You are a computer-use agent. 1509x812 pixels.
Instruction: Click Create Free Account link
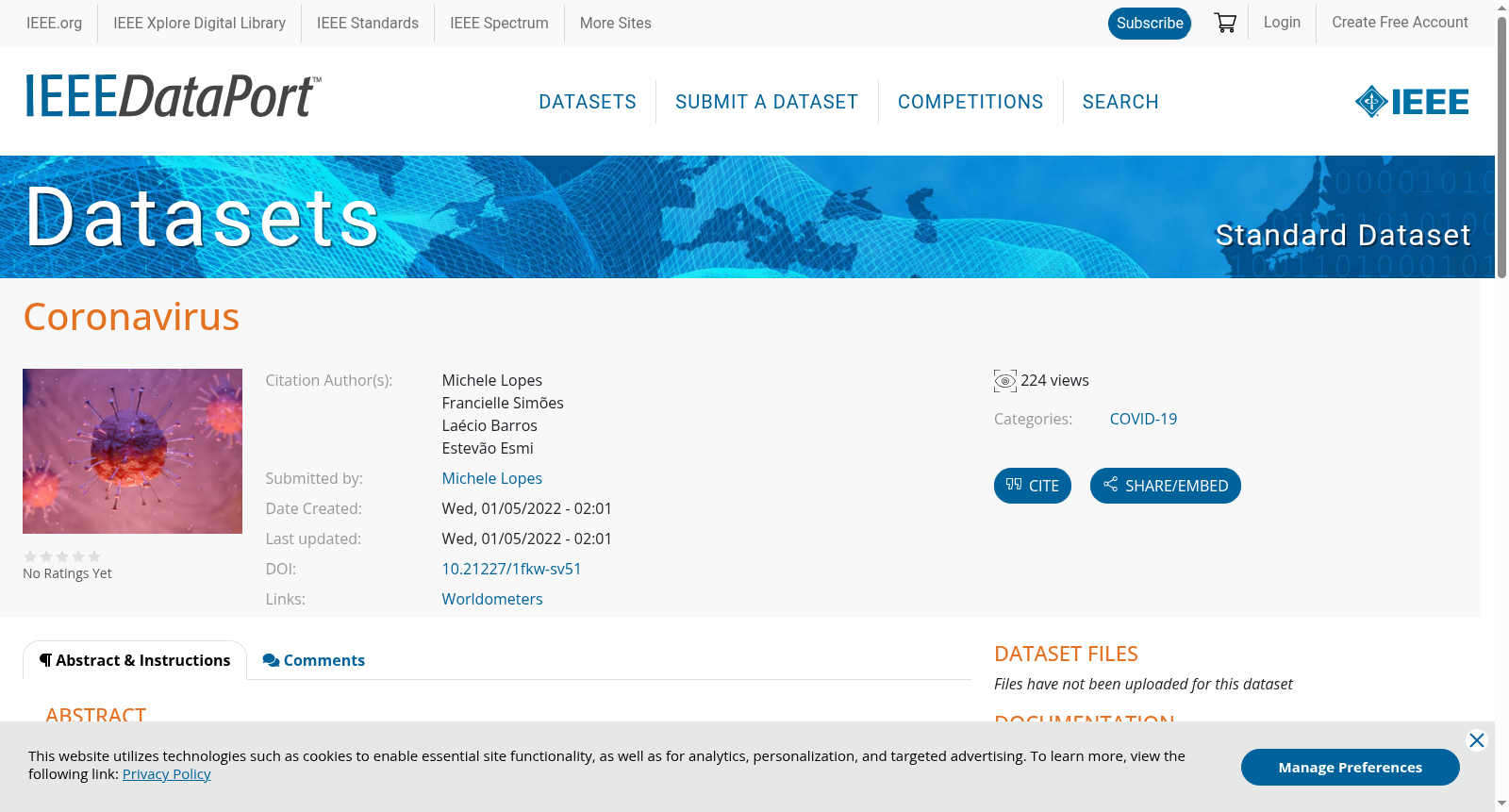coord(1400,22)
